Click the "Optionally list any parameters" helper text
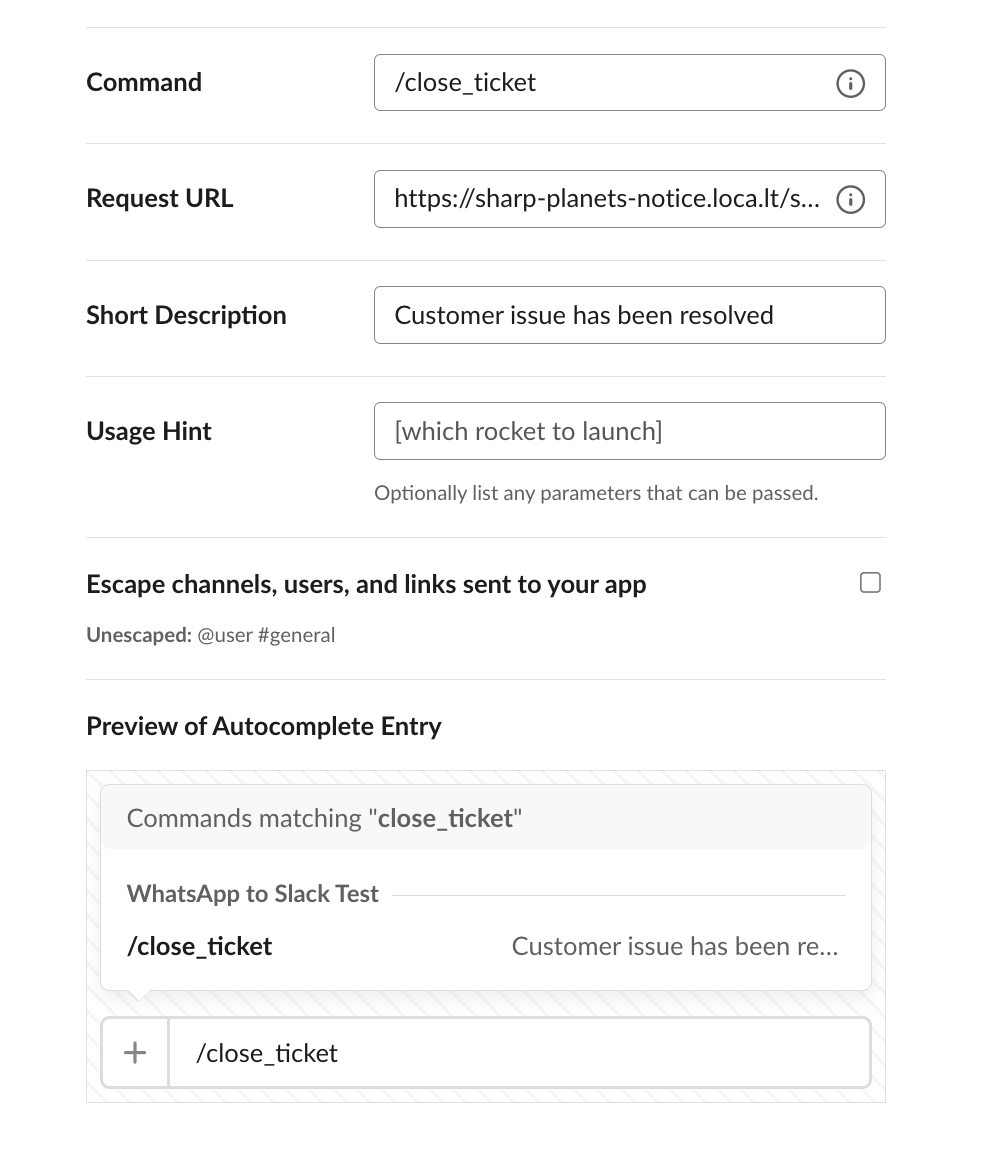The height and width of the screenshot is (1154, 990). point(596,493)
